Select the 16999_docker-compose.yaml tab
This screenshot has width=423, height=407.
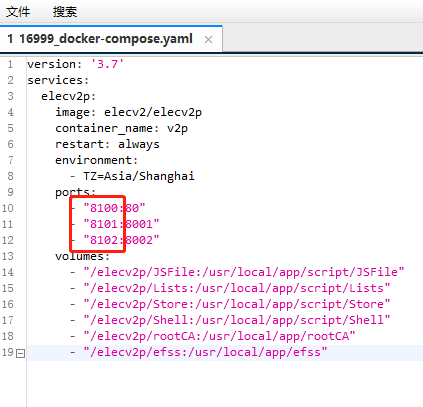tap(100, 39)
